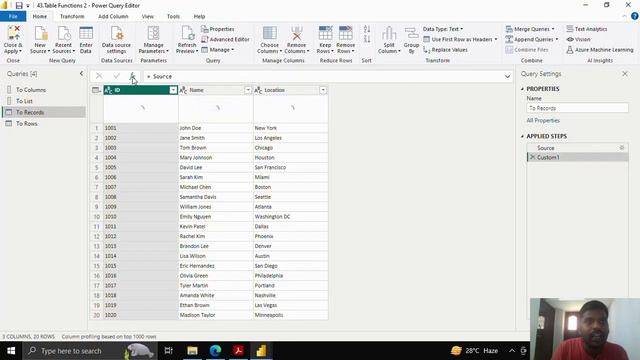The width and height of the screenshot is (640, 360).
Task: Switch to the Add Column tab
Action: tap(113, 16)
